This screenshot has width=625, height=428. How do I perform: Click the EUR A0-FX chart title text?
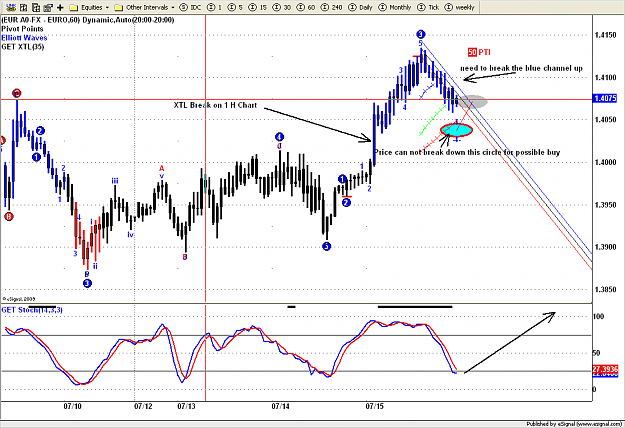click(x=88, y=20)
